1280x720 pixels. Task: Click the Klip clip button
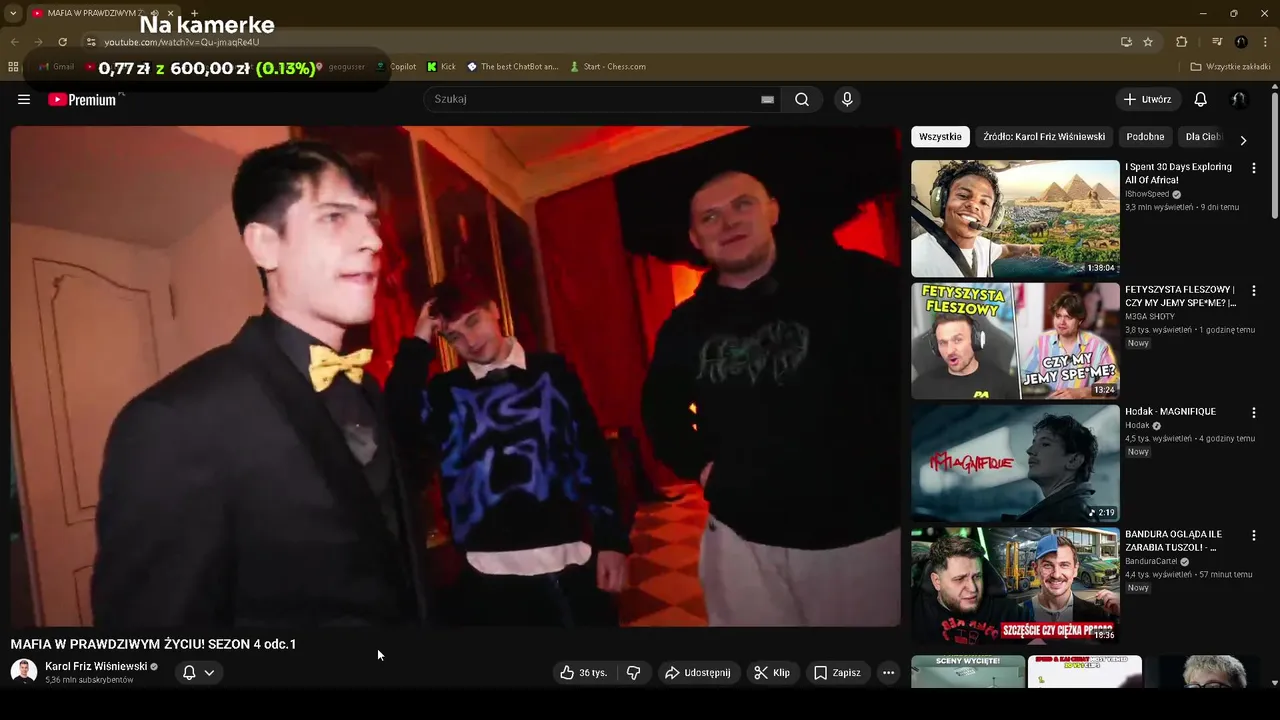click(771, 673)
